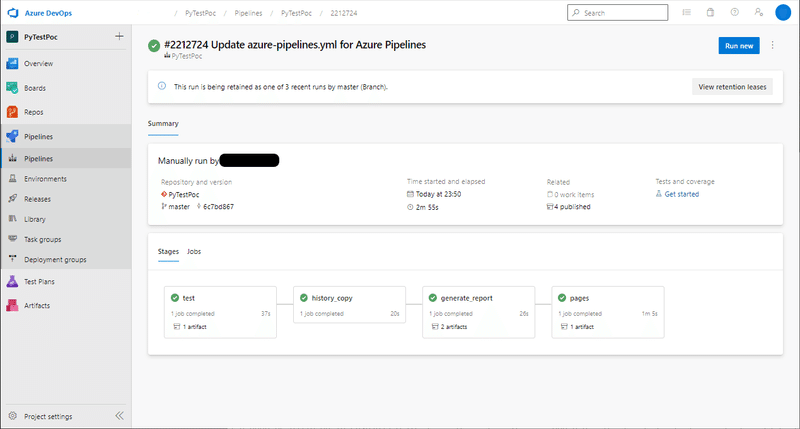Click View retention leases button
This screenshot has height=429, width=800.
pyautogui.click(x=732, y=87)
